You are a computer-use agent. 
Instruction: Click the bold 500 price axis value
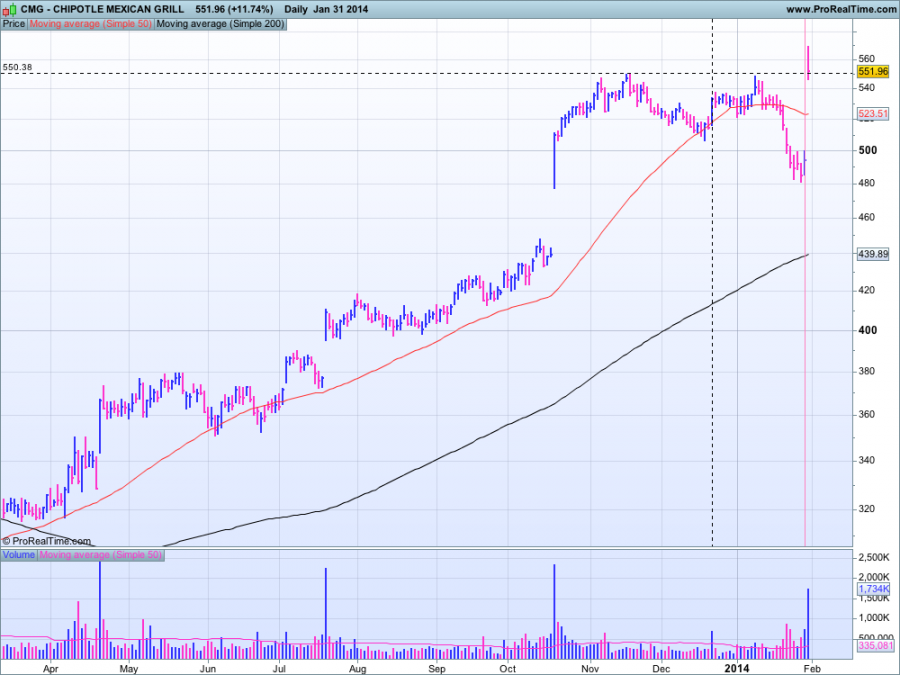(x=868, y=150)
